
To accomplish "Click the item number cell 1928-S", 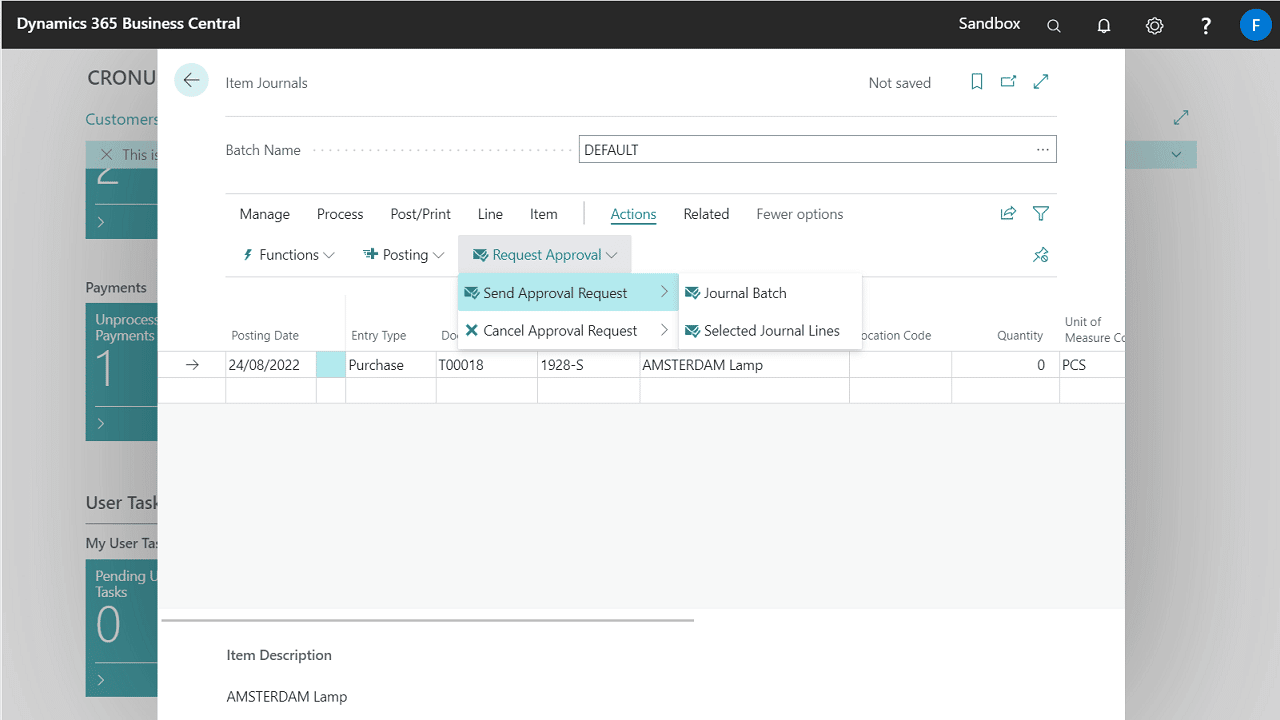I will [x=589, y=365].
